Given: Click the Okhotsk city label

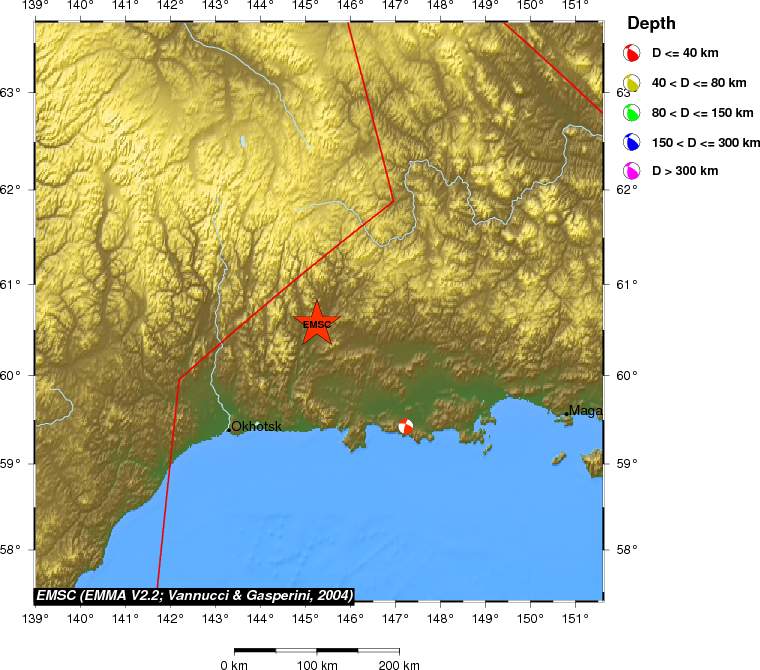Looking at the screenshot, I should (257, 426).
